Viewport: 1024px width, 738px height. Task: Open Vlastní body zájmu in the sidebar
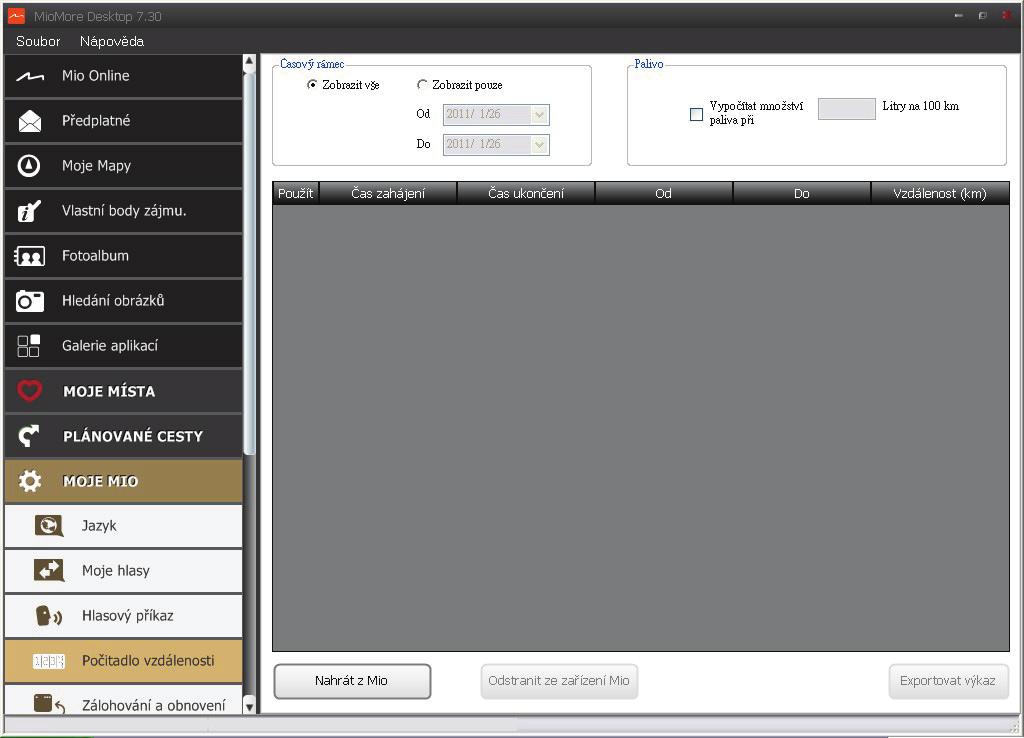pyautogui.click(x=123, y=211)
